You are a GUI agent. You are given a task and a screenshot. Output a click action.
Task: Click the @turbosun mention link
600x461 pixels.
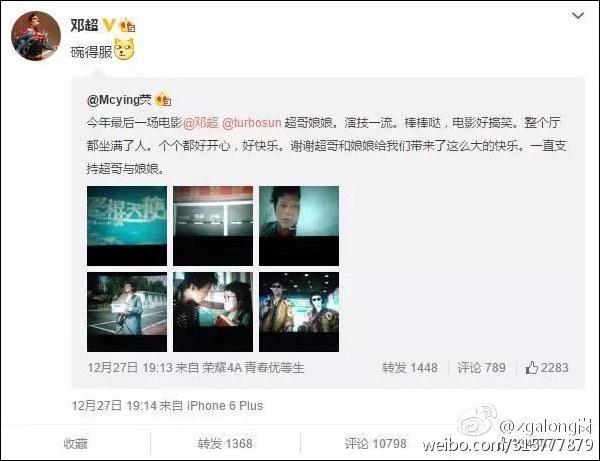[x=251, y=123]
